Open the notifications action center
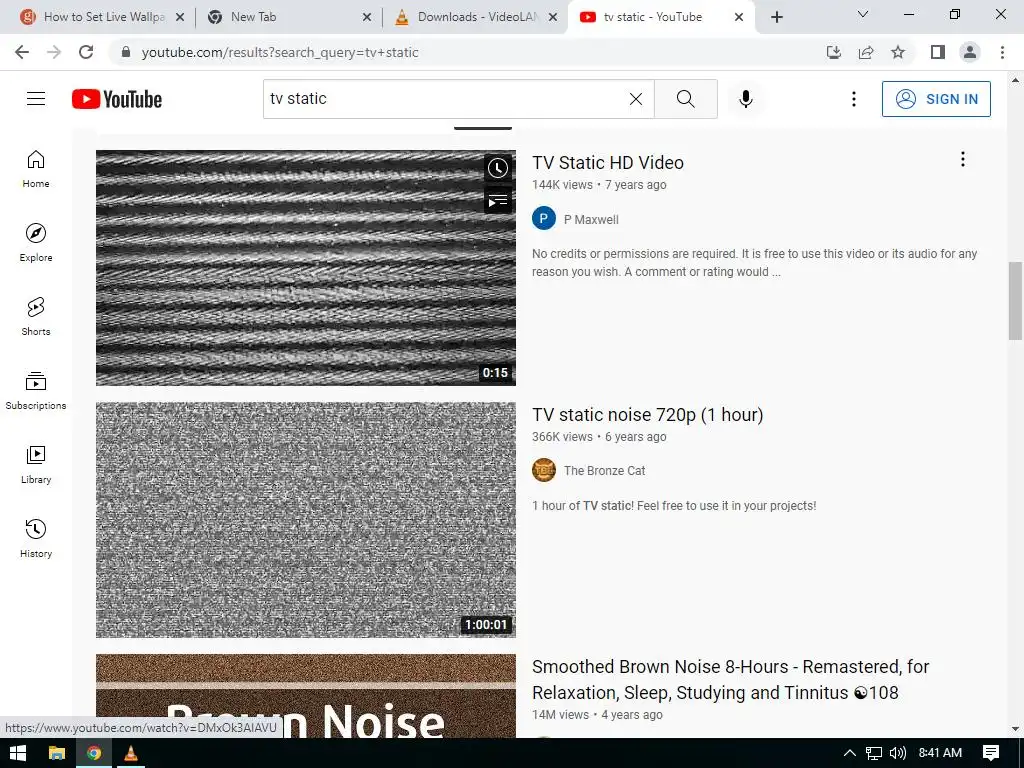This screenshot has width=1024, height=768. [x=991, y=753]
